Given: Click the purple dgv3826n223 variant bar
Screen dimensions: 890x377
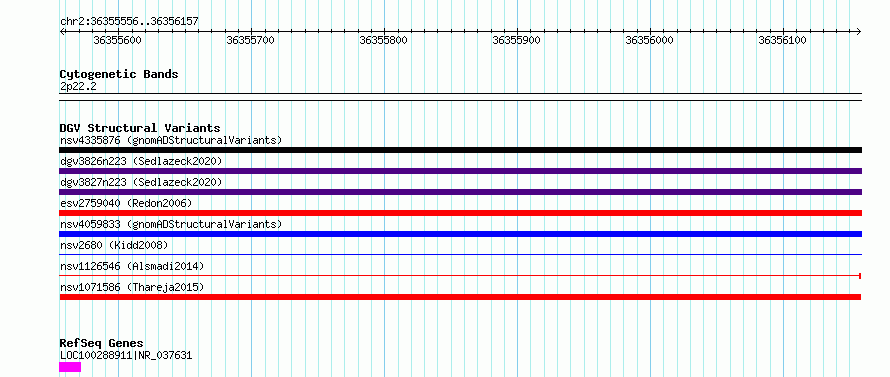Looking at the screenshot, I should tap(460, 171).
